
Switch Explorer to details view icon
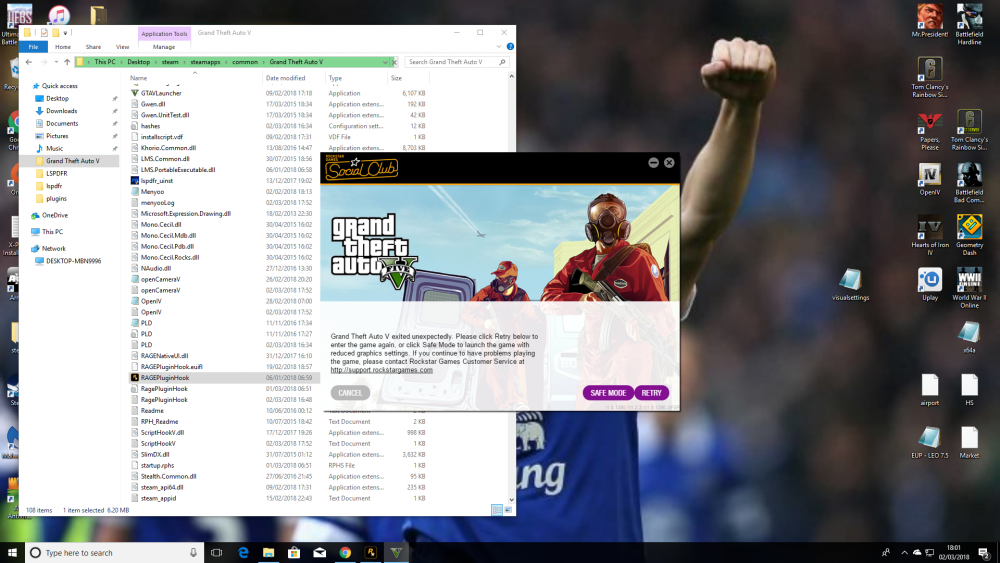(x=497, y=509)
